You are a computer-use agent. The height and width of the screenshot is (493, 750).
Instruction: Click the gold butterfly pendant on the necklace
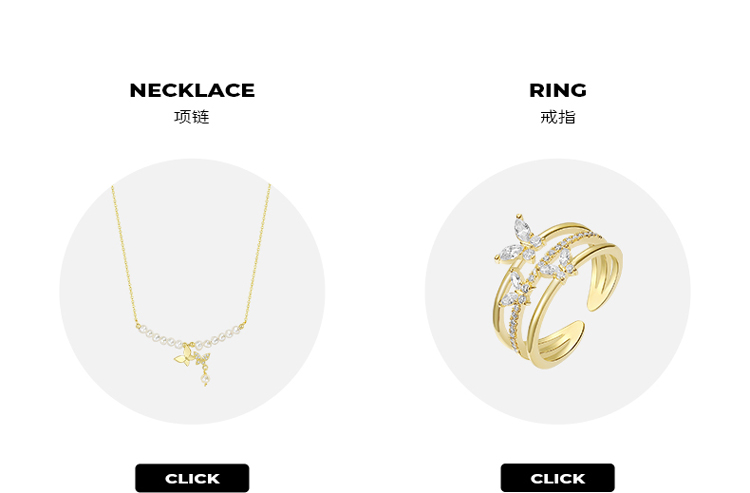click(184, 356)
